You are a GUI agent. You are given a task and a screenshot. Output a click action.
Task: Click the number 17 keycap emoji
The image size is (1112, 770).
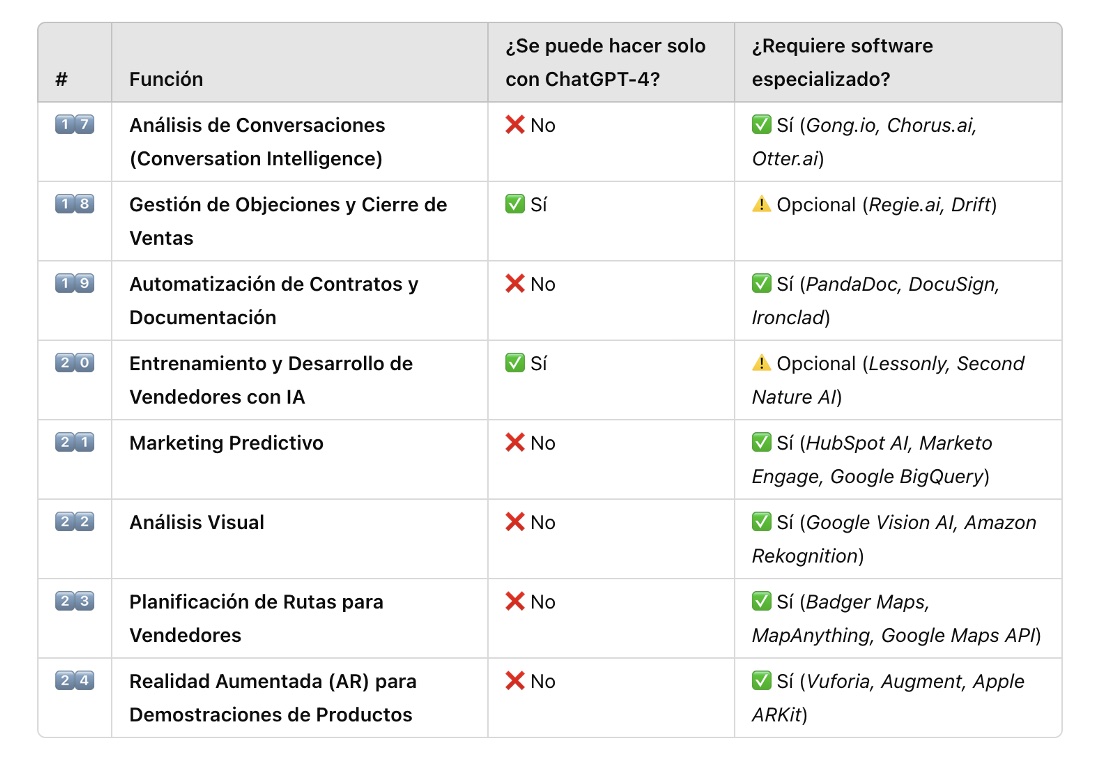coord(74,125)
